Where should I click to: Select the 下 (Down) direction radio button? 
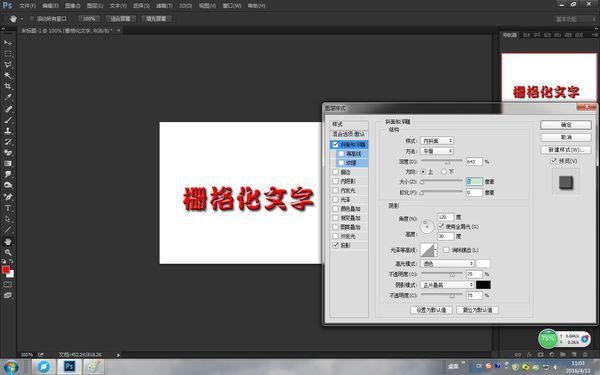coord(443,172)
